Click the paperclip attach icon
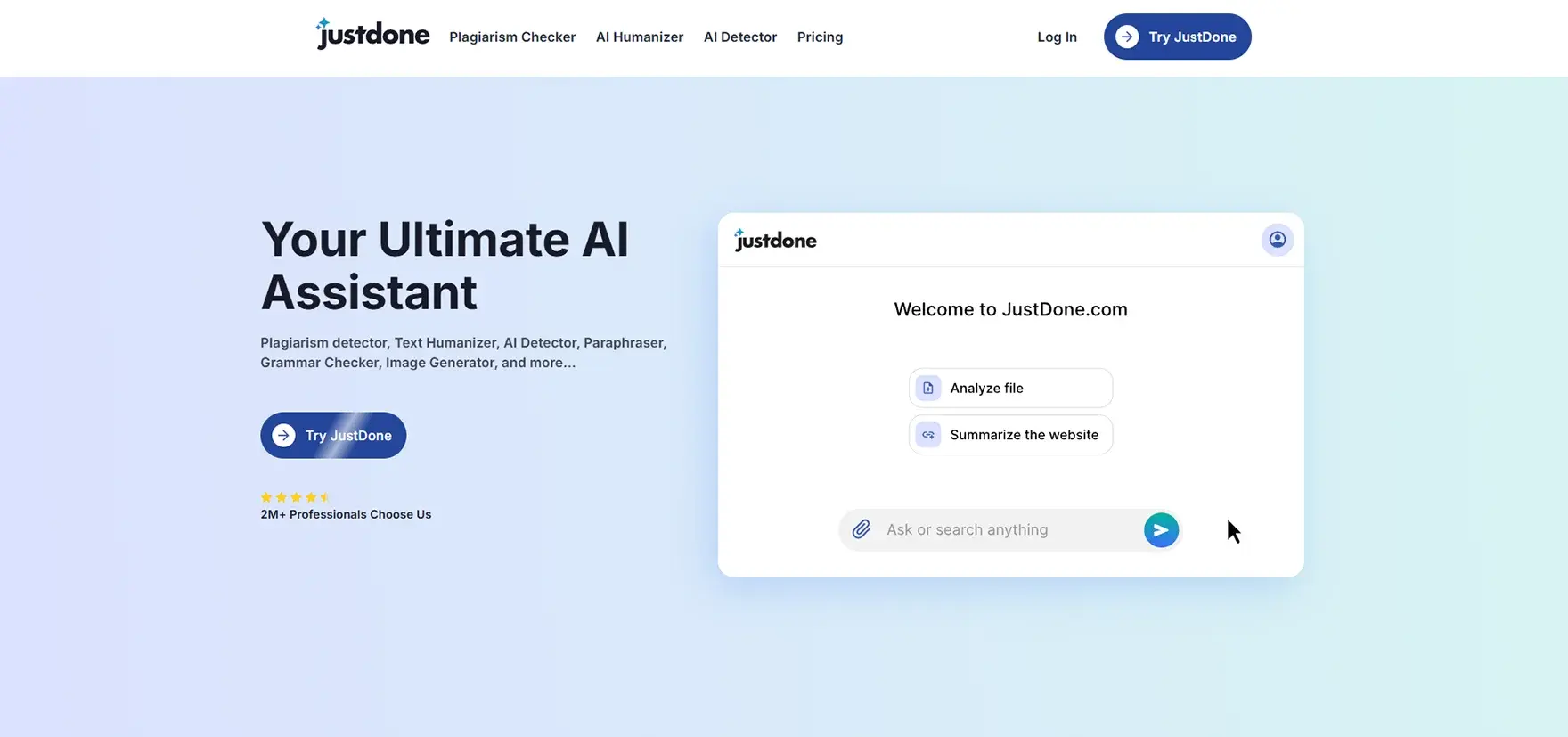This screenshot has width=1568, height=737. [x=862, y=529]
